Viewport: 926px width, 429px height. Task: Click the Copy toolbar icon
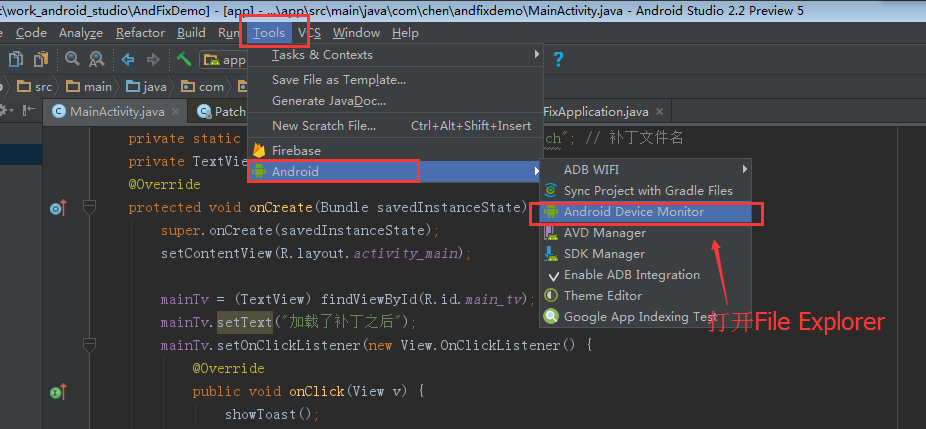click(x=15, y=59)
